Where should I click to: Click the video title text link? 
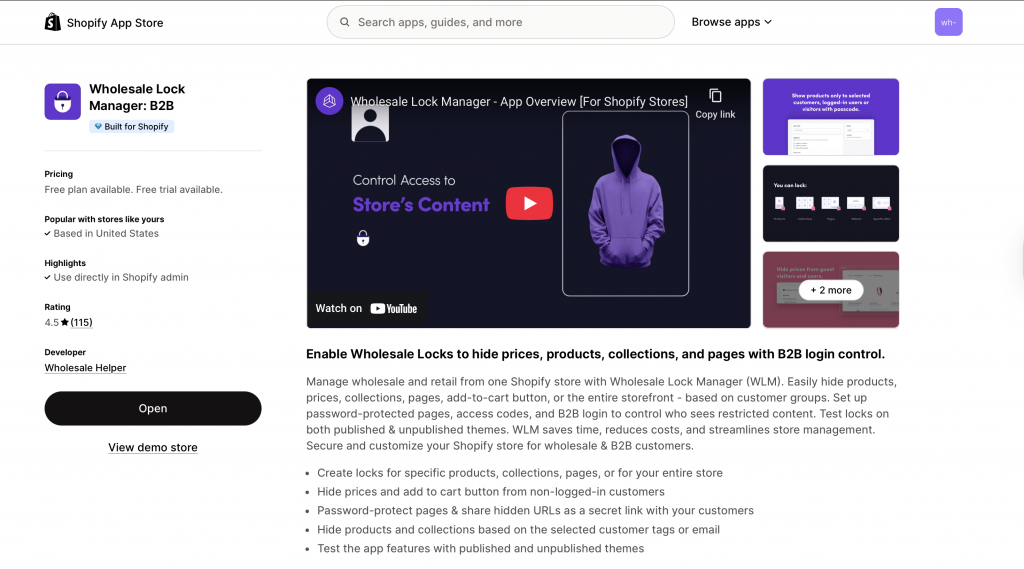(x=518, y=101)
